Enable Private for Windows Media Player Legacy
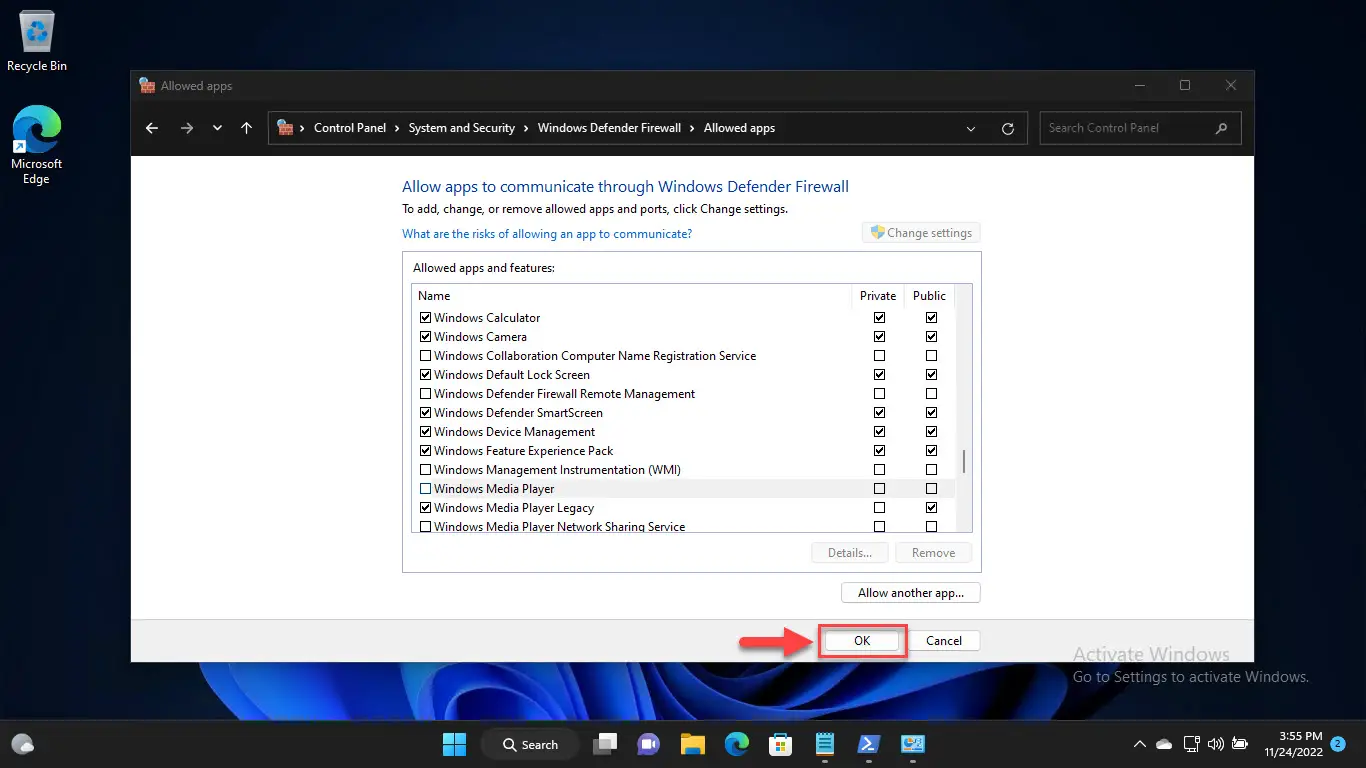The height and width of the screenshot is (768, 1366). pos(879,508)
